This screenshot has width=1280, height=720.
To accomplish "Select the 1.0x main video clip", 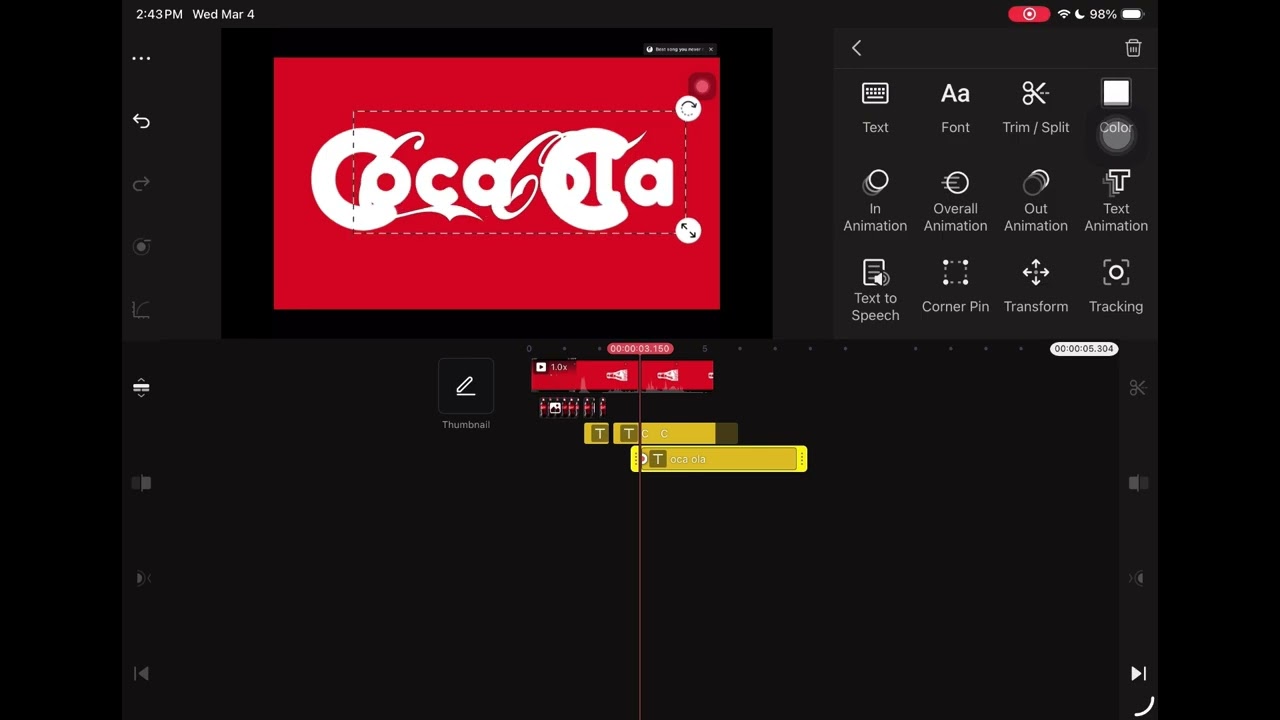I will click(622, 376).
